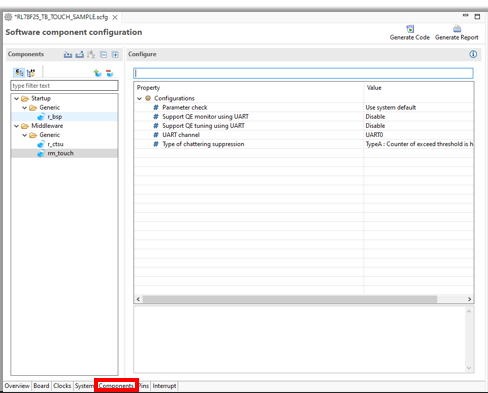Collapse the Generic chevron under Middleware

pyautogui.click(x=24, y=135)
